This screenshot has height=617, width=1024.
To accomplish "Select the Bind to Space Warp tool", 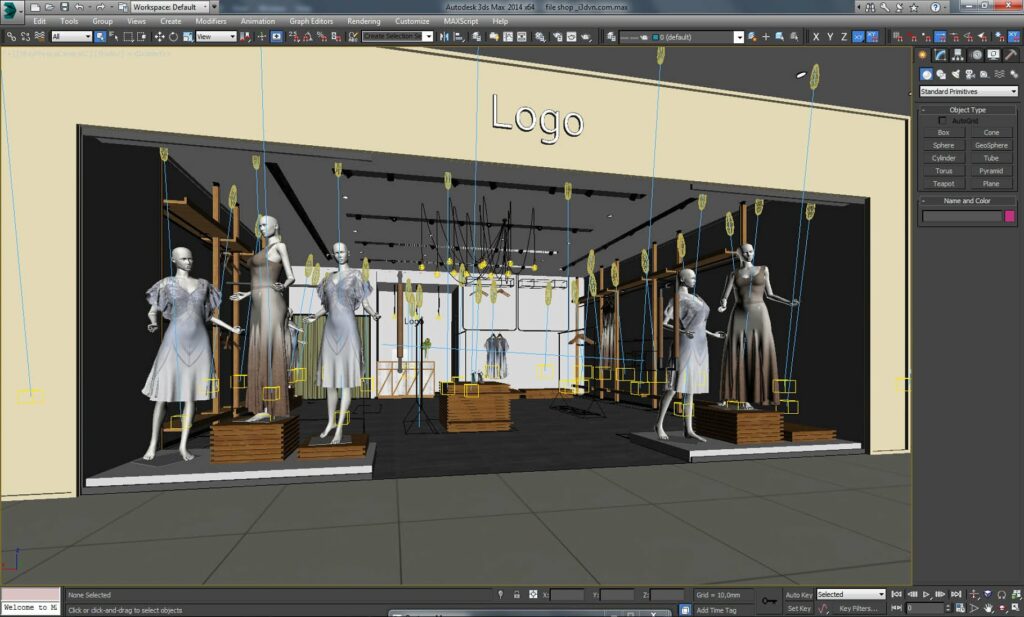I will (x=40, y=37).
